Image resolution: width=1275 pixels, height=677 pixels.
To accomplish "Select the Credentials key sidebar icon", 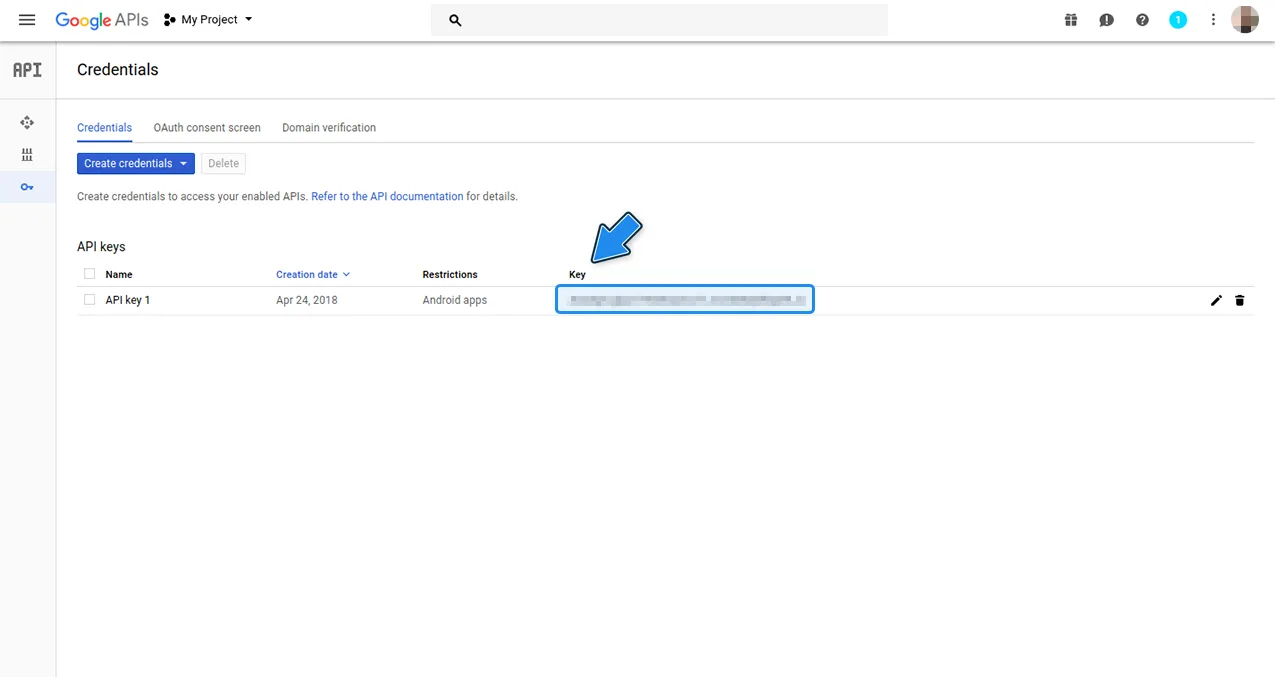I will (27, 187).
